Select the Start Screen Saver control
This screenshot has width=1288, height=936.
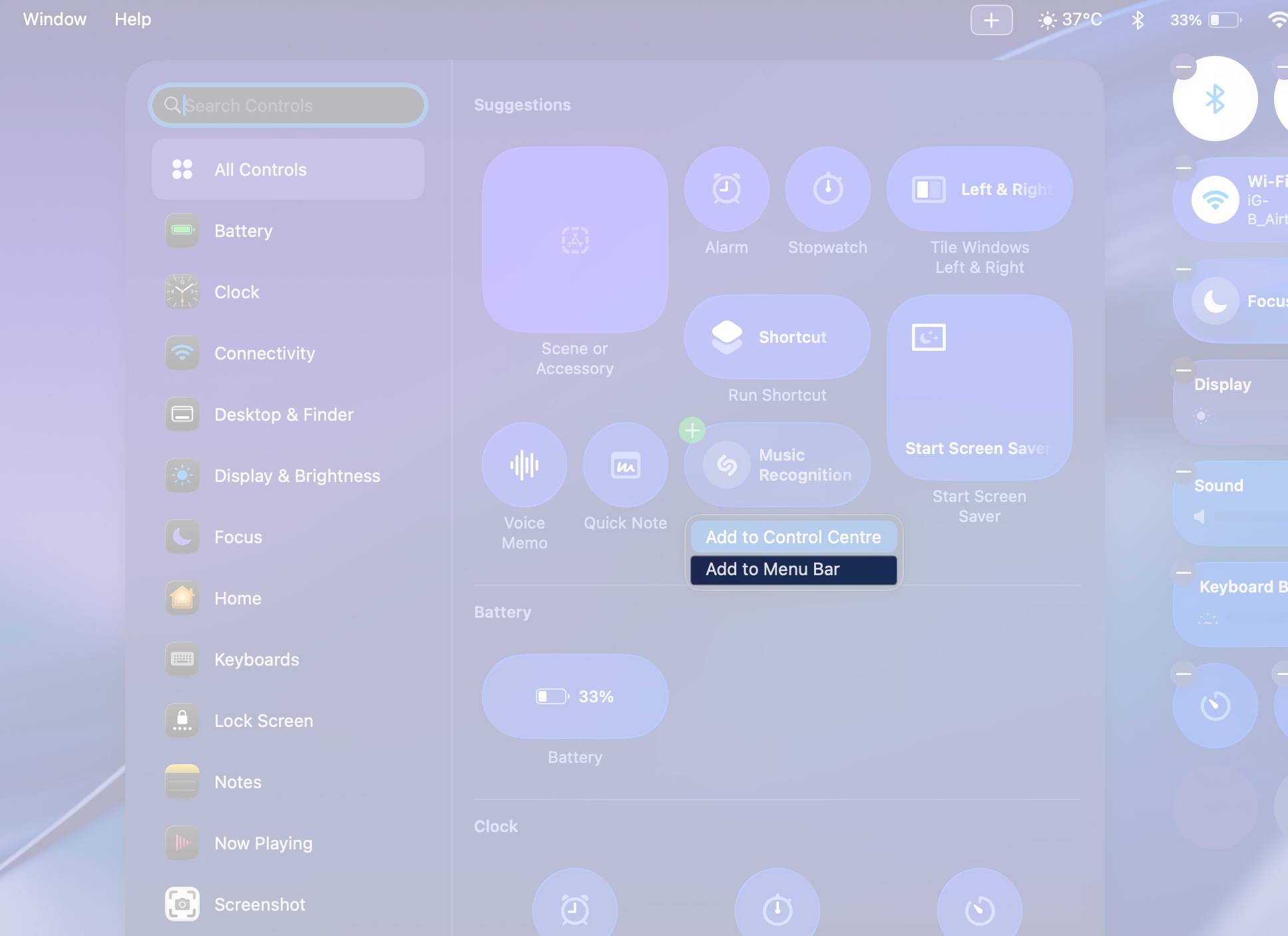tap(978, 386)
